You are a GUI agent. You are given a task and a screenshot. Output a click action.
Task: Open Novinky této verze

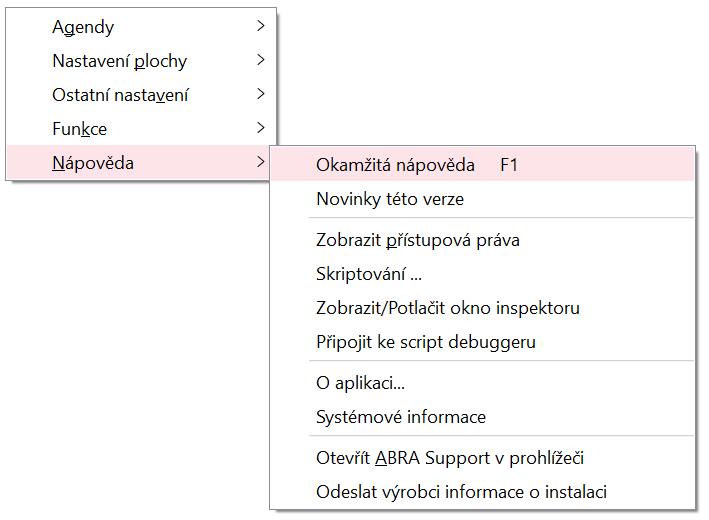(390, 199)
